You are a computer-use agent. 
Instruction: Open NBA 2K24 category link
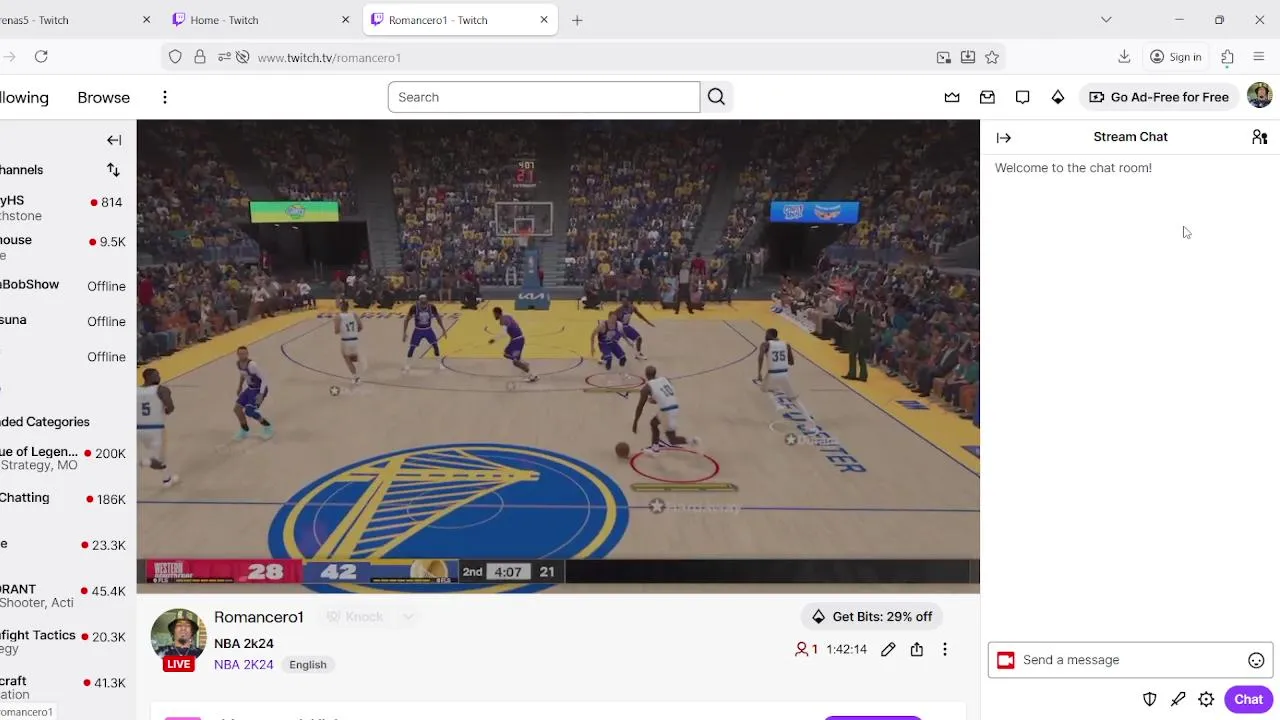pos(243,664)
